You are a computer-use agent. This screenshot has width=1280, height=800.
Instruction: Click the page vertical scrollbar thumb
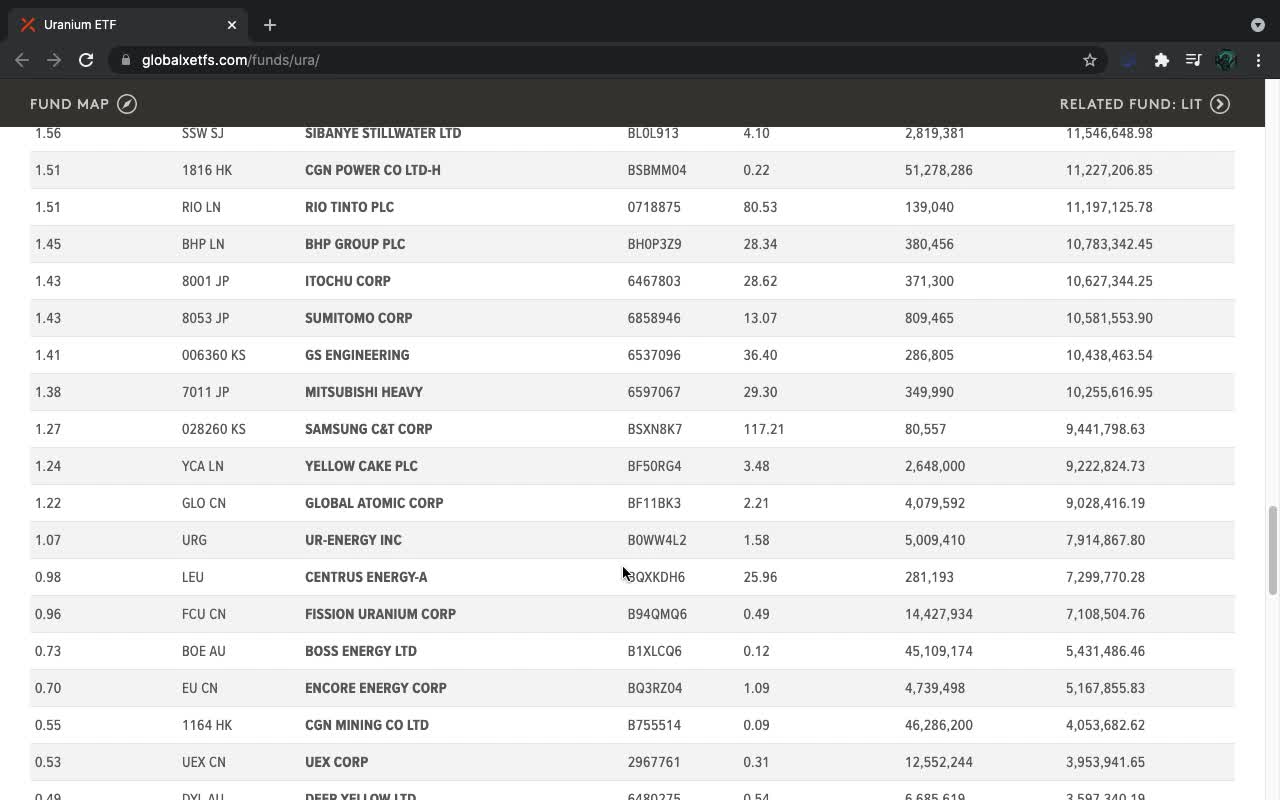coord(1273,550)
